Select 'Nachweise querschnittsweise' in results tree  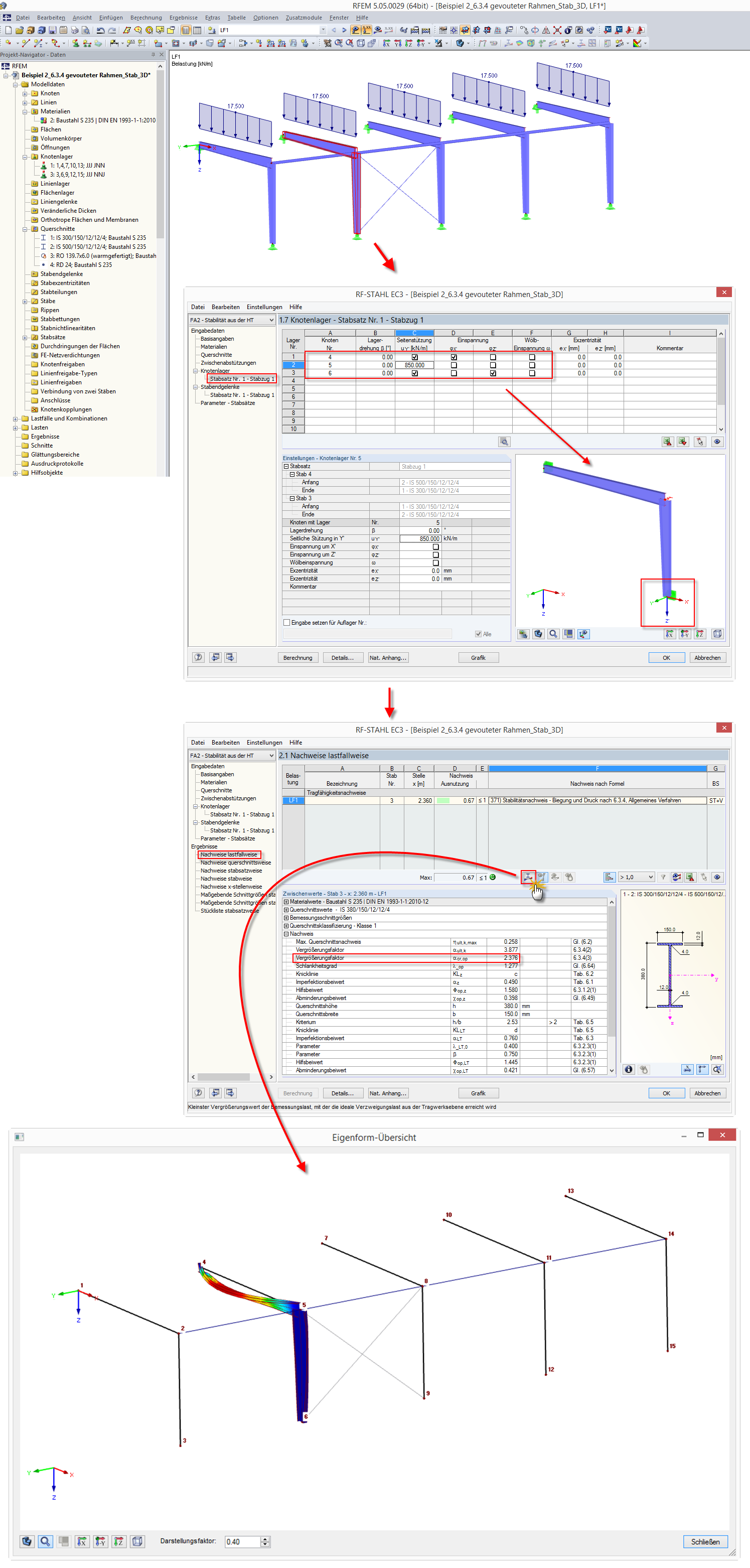pyautogui.click(x=236, y=863)
